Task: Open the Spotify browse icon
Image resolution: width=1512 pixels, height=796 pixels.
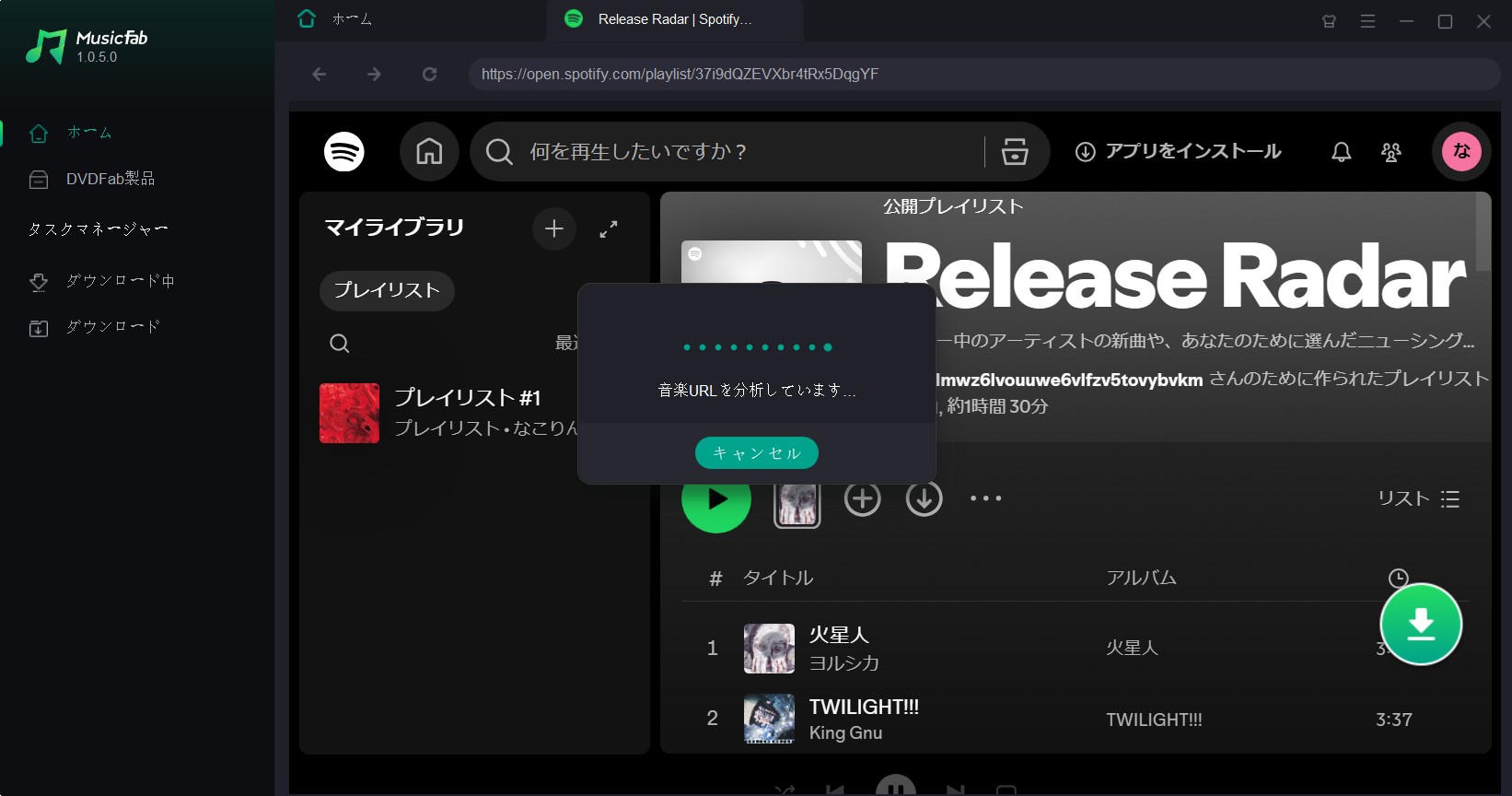Action: (1015, 151)
